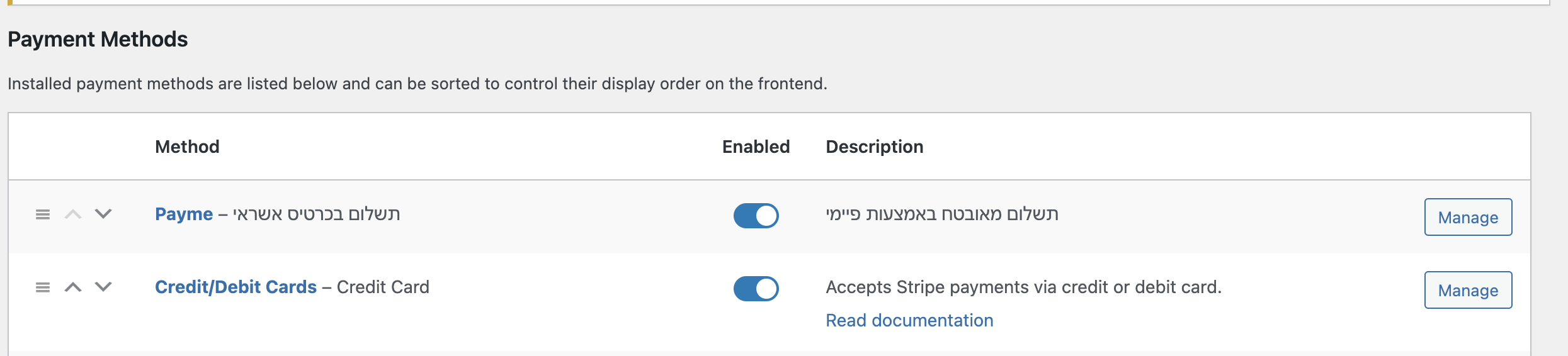Click the drag handle for Credit/Debit Cards row
Image resolution: width=1568 pixels, height=356 pixels.
point(43,287)
